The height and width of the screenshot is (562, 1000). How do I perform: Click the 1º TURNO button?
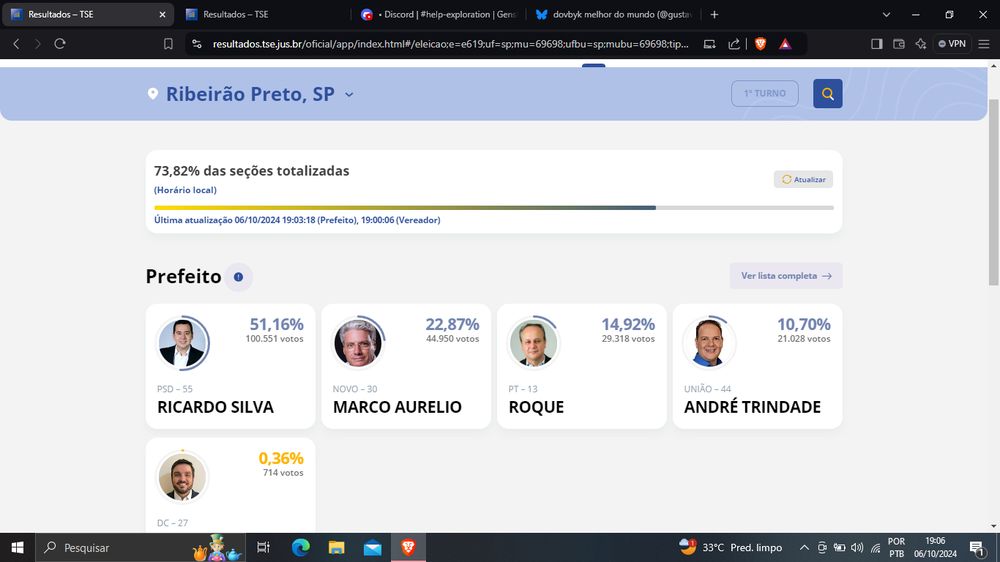click(765, 94)
